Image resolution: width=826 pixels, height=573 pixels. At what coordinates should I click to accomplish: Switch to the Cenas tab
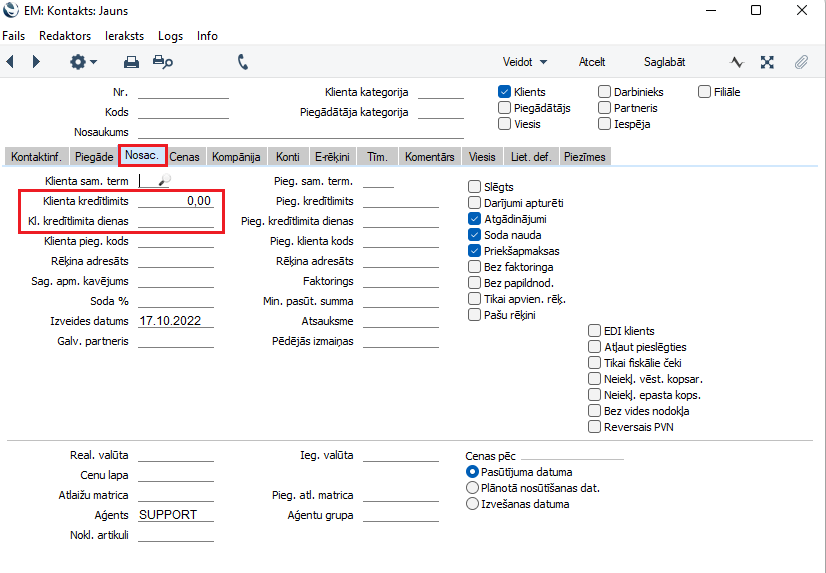tap(184, 157)
